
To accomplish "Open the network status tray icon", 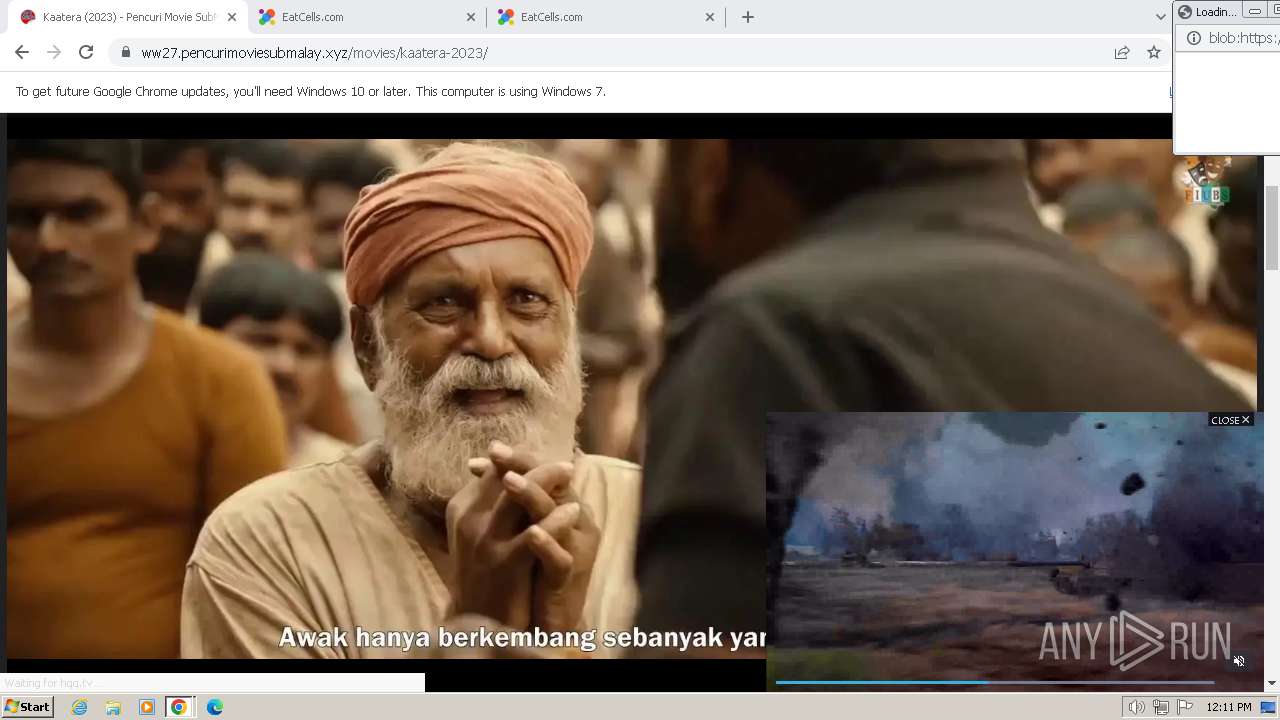I will click(1160, 707).
